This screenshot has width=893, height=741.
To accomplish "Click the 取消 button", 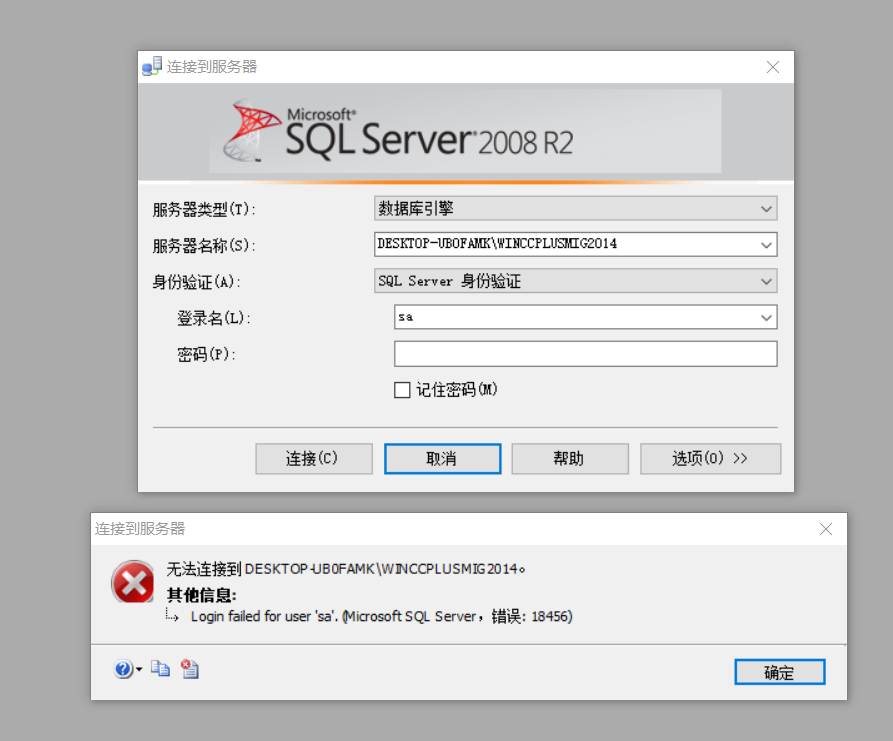I will [443, 458].
